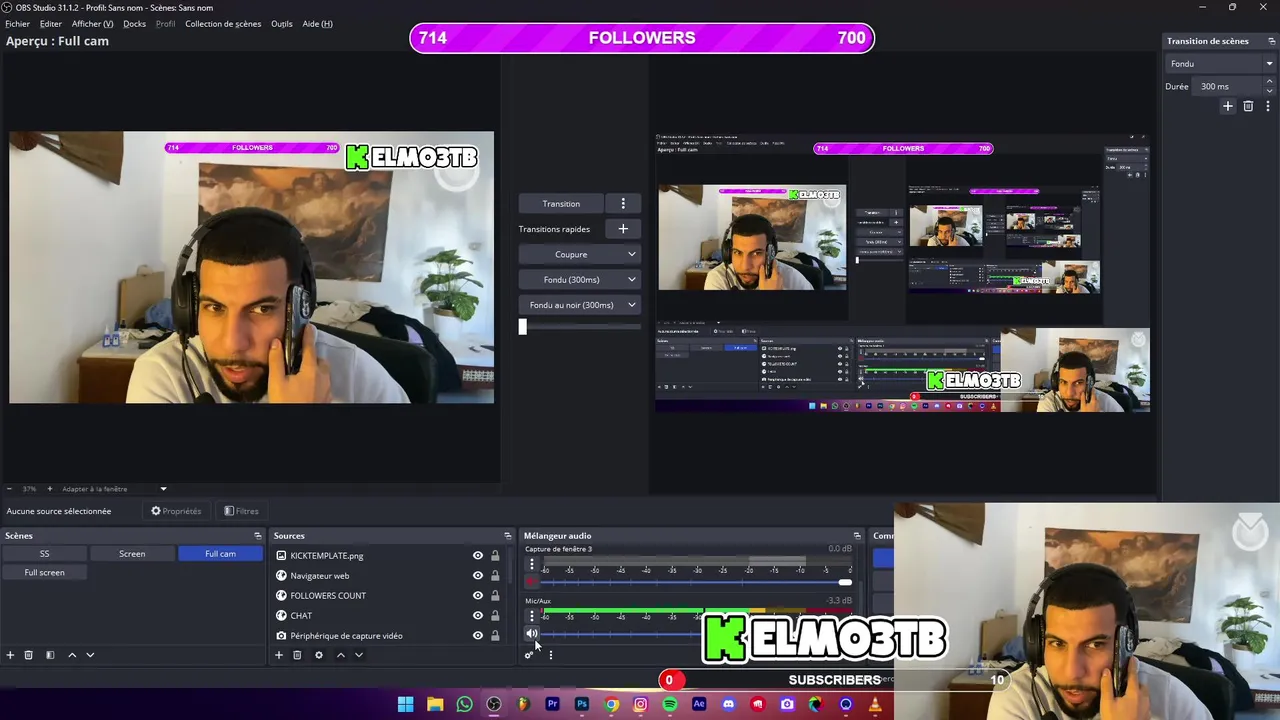Move source down arrow in Sources toolbar
This screenshot has width=1280, height=720.
pyautogui.click(x=358, y=655)
